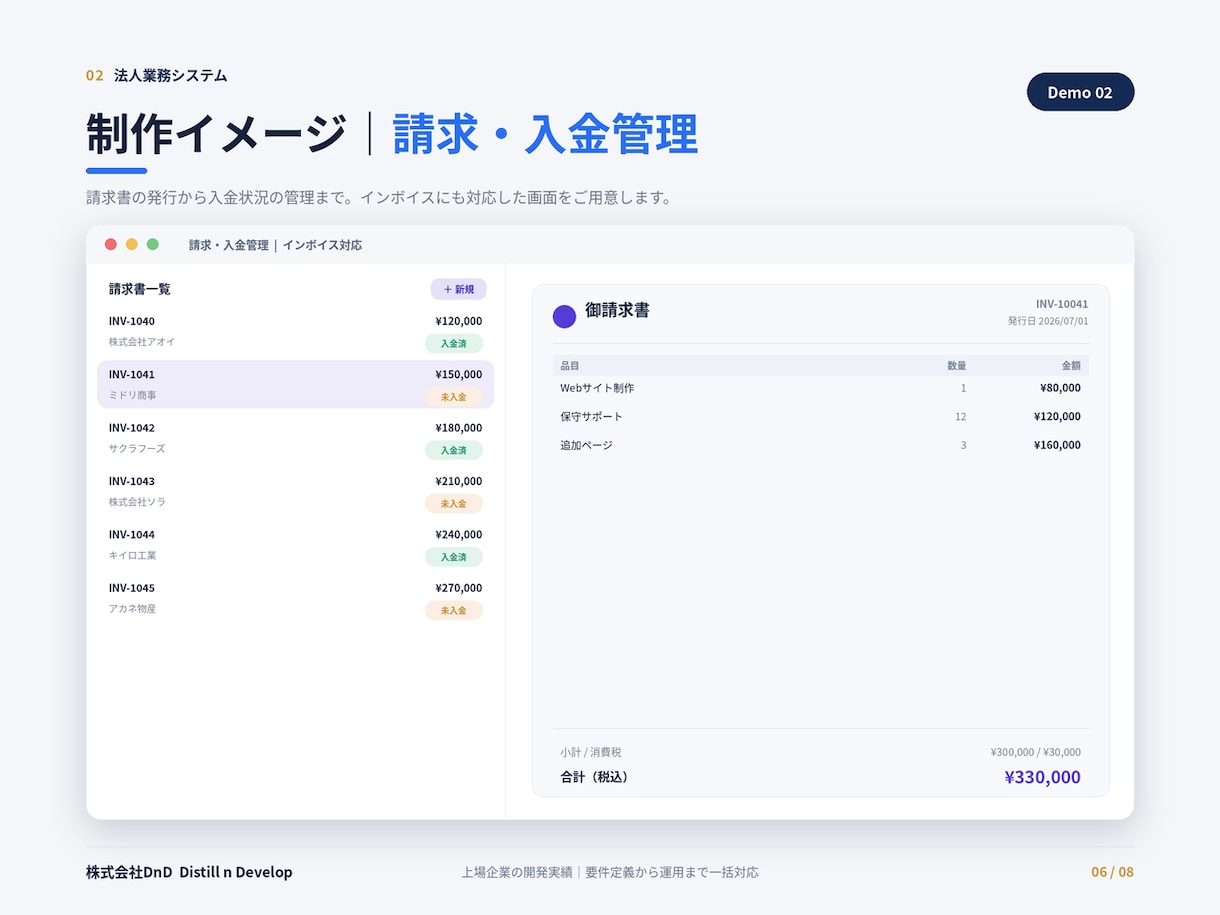The image size is (1220, 915).
Task: Click the ¥270,000 amount of INV-1045
Action: [459, 588]
